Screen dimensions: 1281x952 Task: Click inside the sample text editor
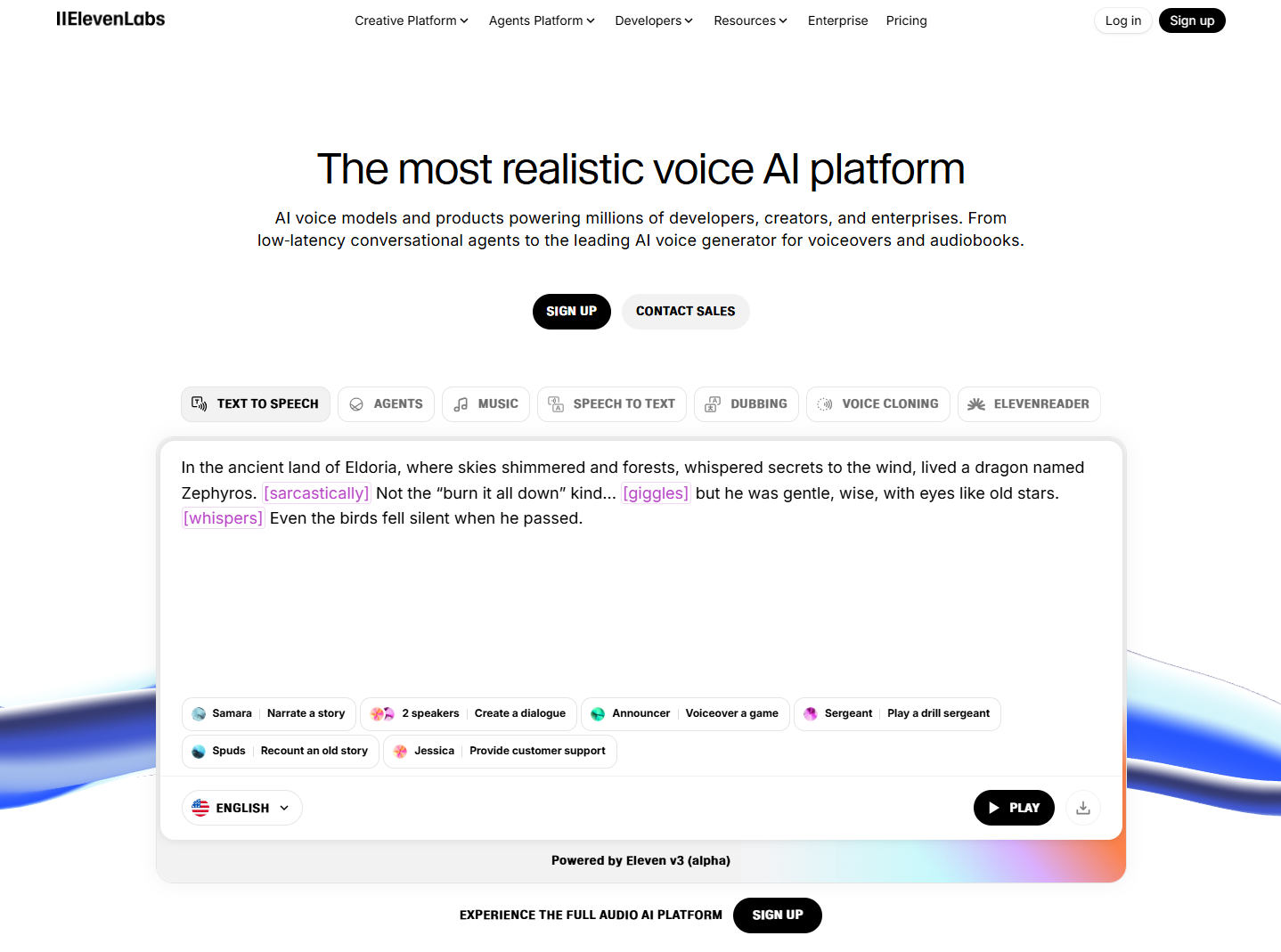[x=640, y=597]
